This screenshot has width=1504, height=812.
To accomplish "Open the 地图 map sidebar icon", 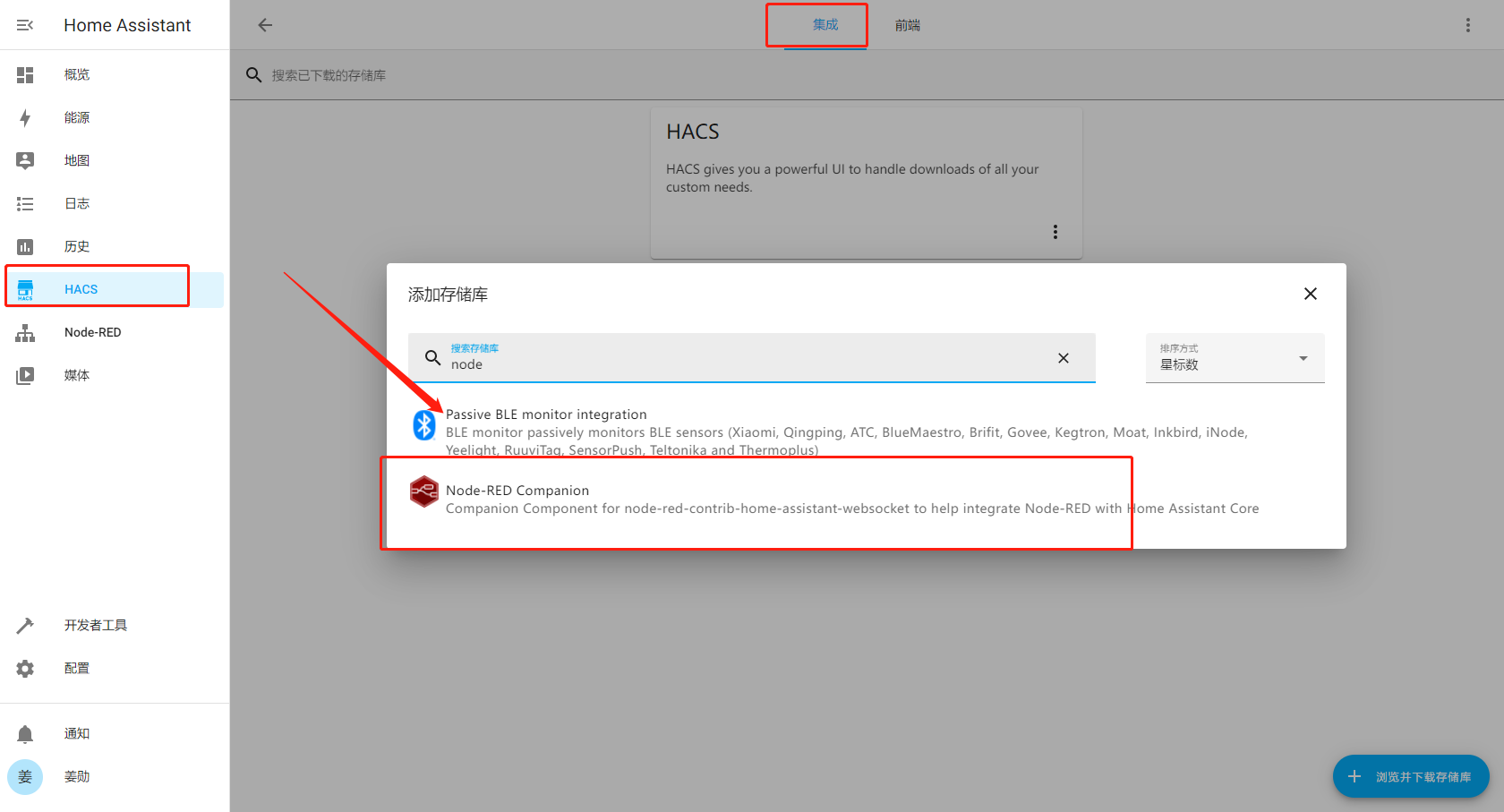I will pyautogui.click(x=25, y=161).
